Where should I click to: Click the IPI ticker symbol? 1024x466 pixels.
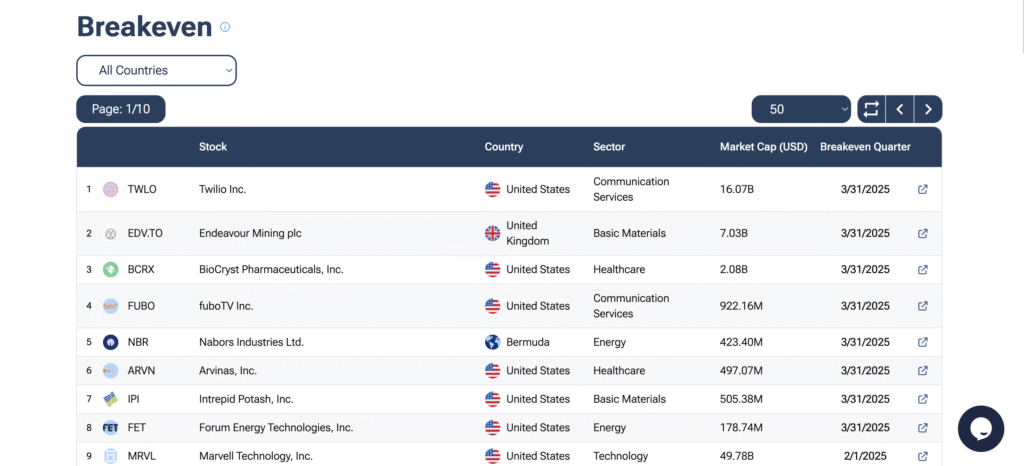[134, 399]
